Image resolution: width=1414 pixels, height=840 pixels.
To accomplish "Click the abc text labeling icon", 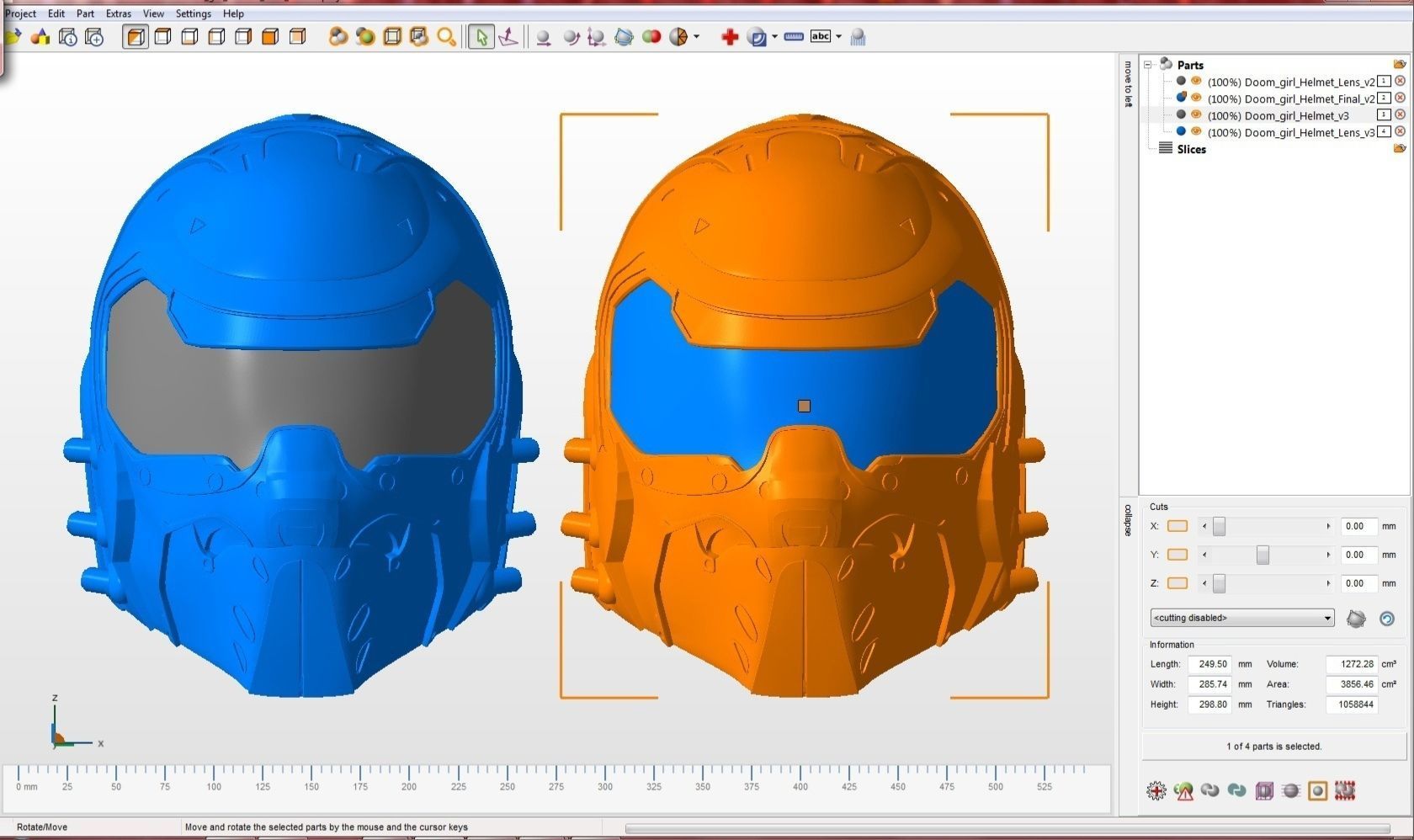I will 821,36.
